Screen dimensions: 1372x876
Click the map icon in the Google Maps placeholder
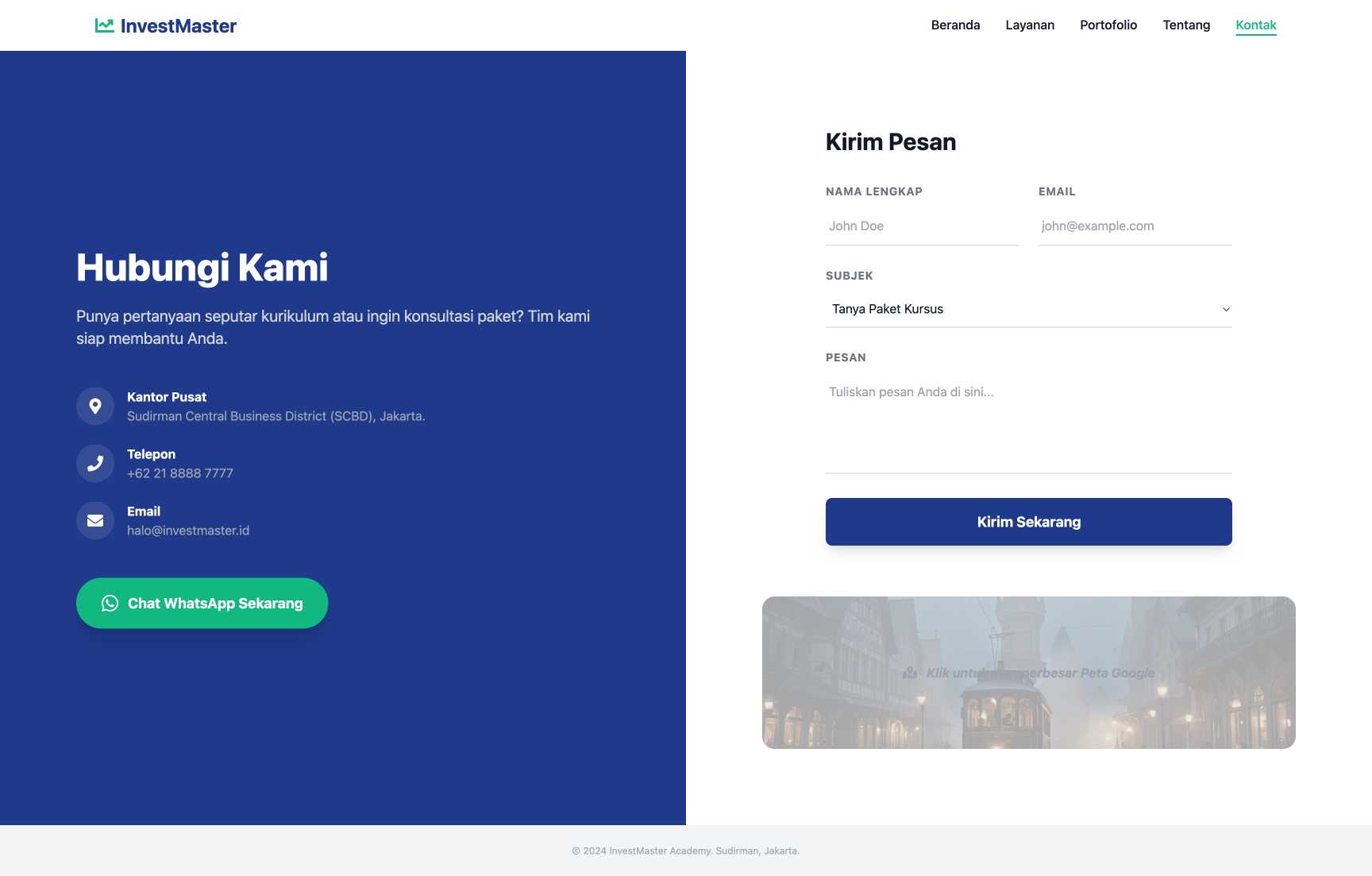pyautogui.click(x=910, y=671)
